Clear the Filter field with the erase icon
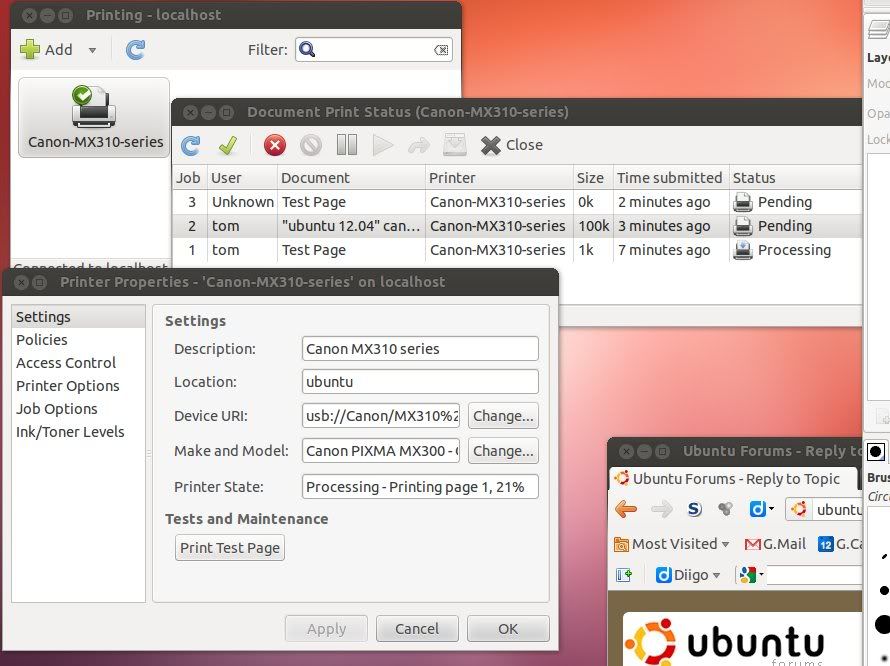 (441, 50)
